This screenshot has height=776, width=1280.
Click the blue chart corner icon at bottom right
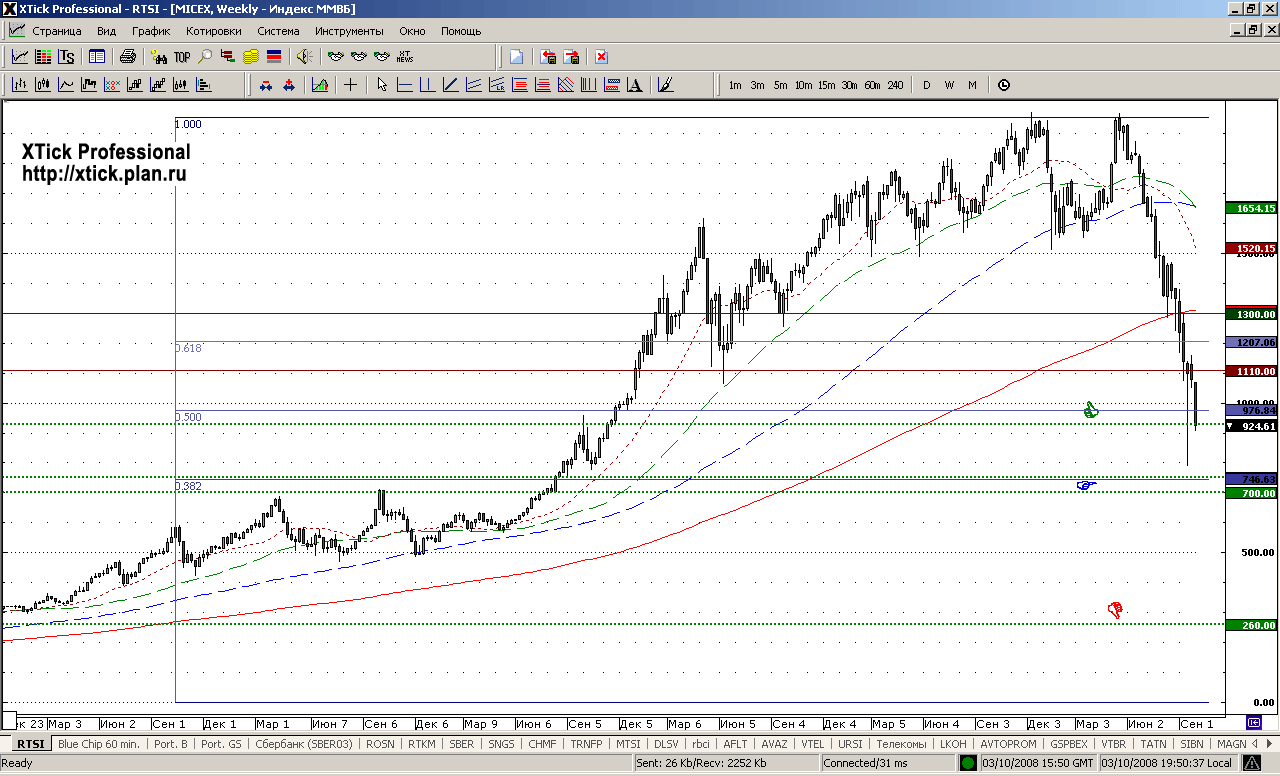click(1253, 722)
